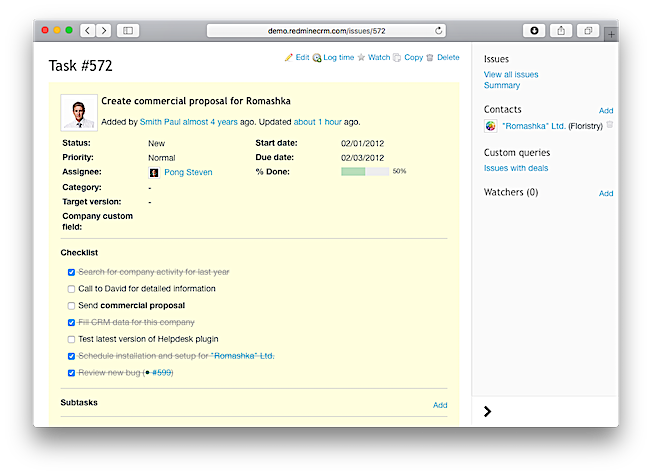Uncheck 'Search for company activity for last year'
The image size is (652, 475).
[71, 272]
